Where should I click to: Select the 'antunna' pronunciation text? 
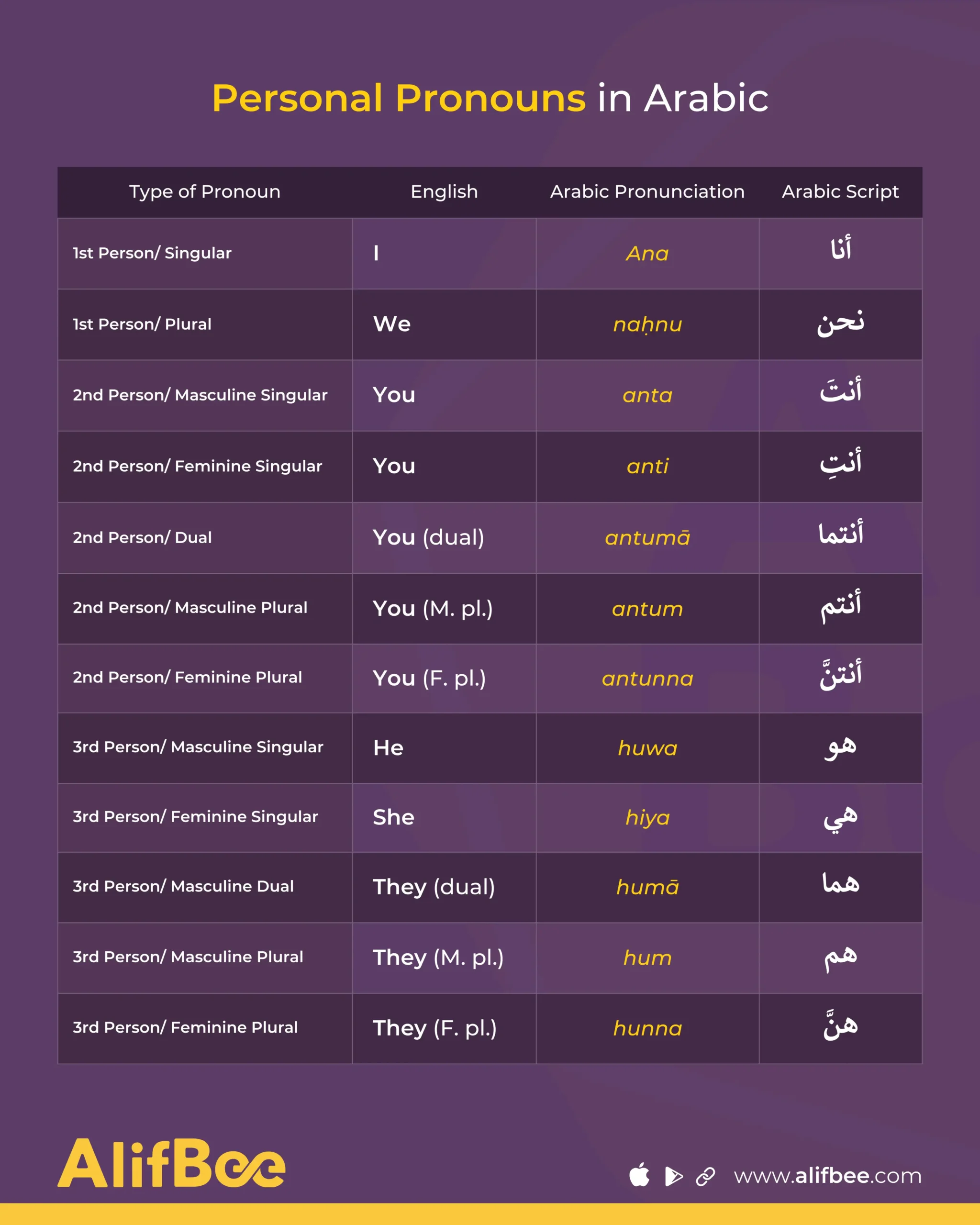pos(647,679)
